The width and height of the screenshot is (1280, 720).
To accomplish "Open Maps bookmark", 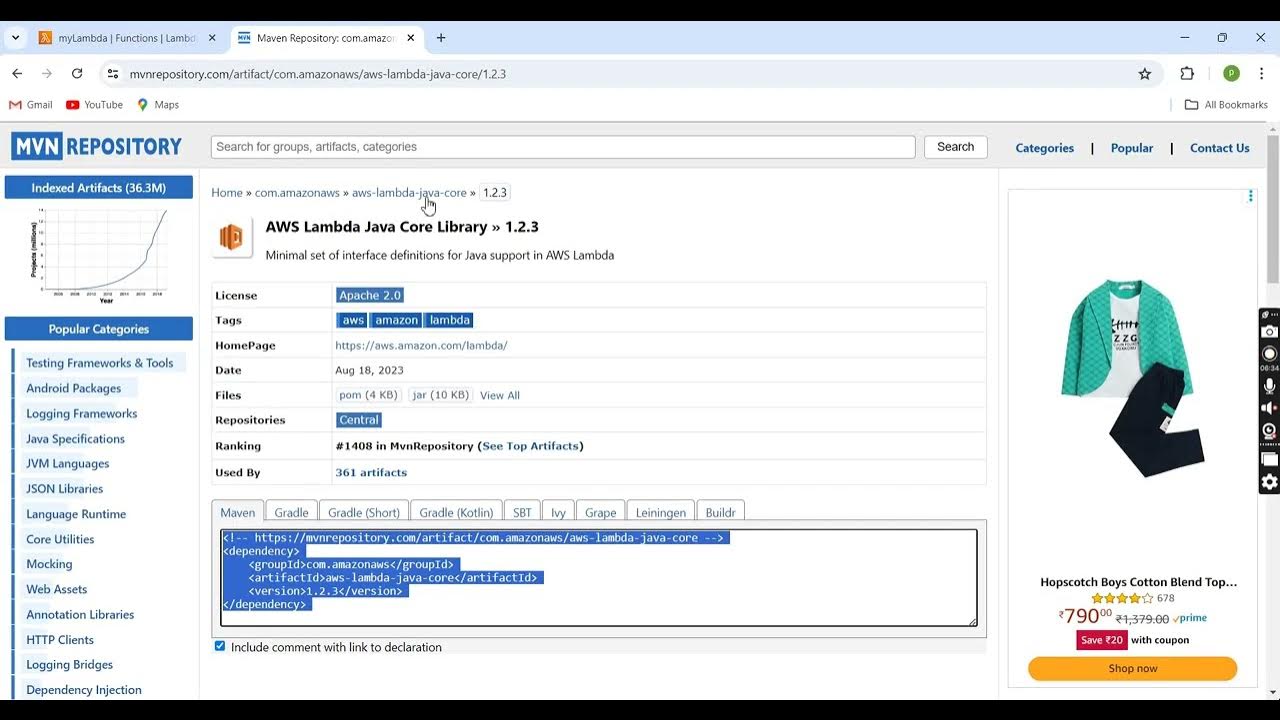I will [158, 104].
